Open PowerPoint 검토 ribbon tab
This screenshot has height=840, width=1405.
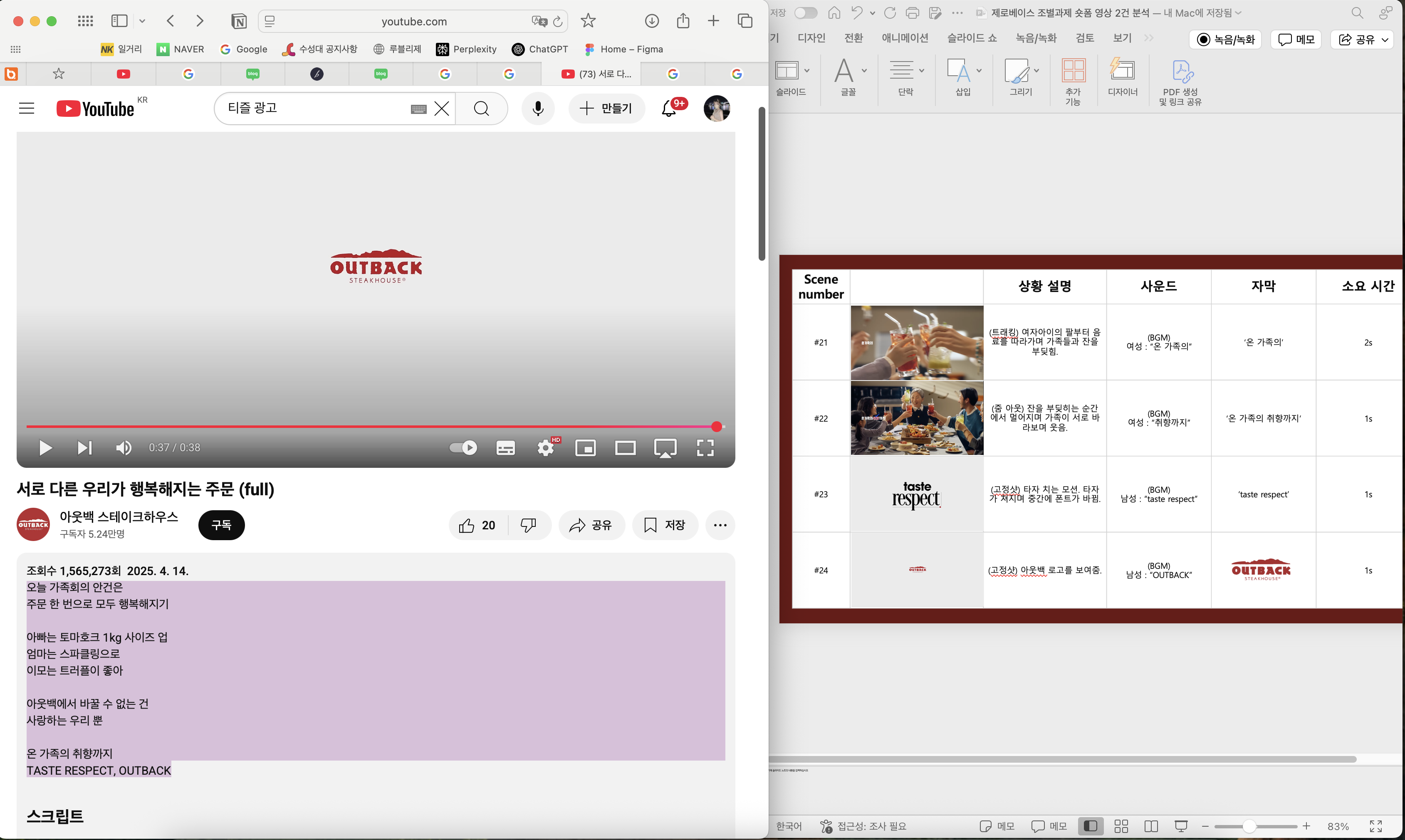(1084, 38)
